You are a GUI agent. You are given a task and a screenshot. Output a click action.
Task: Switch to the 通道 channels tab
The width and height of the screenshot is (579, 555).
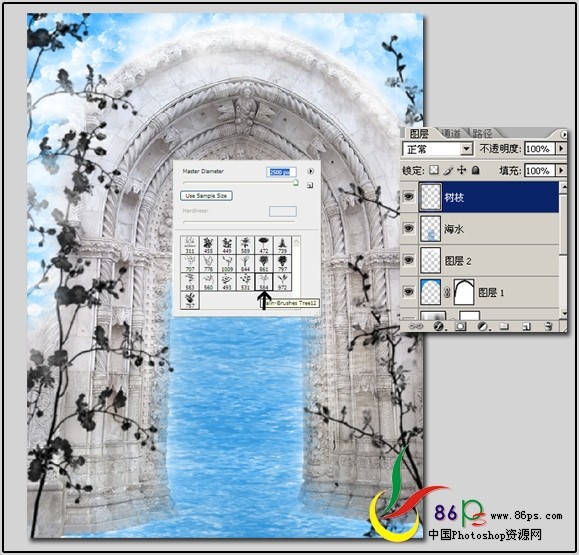(x=451, y=133)
